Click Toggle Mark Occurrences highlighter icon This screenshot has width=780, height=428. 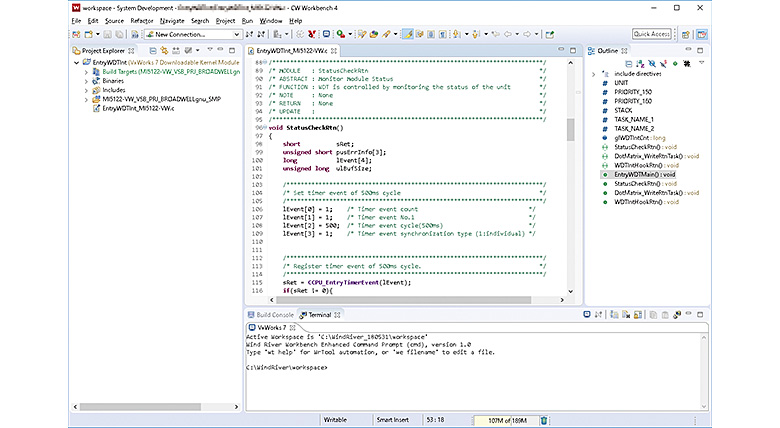click(x=409, y=34)
